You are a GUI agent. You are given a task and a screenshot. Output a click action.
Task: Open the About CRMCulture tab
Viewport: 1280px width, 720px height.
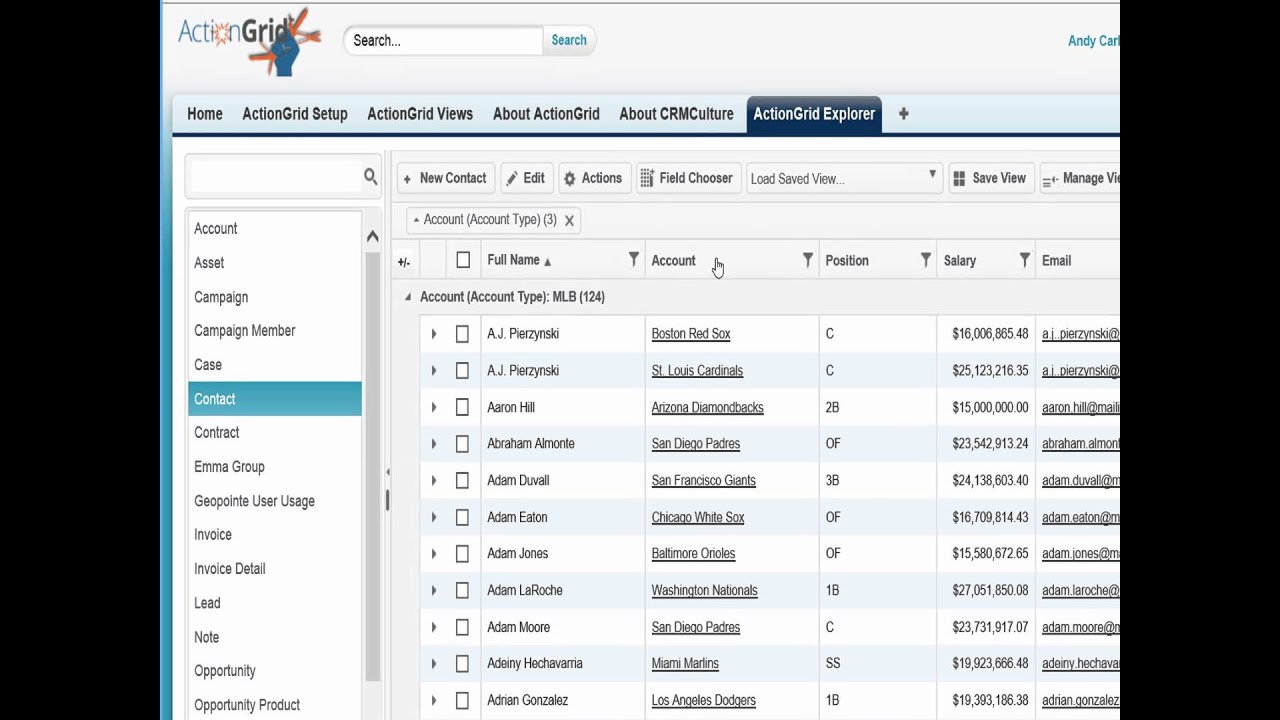[x=676, y=114]
